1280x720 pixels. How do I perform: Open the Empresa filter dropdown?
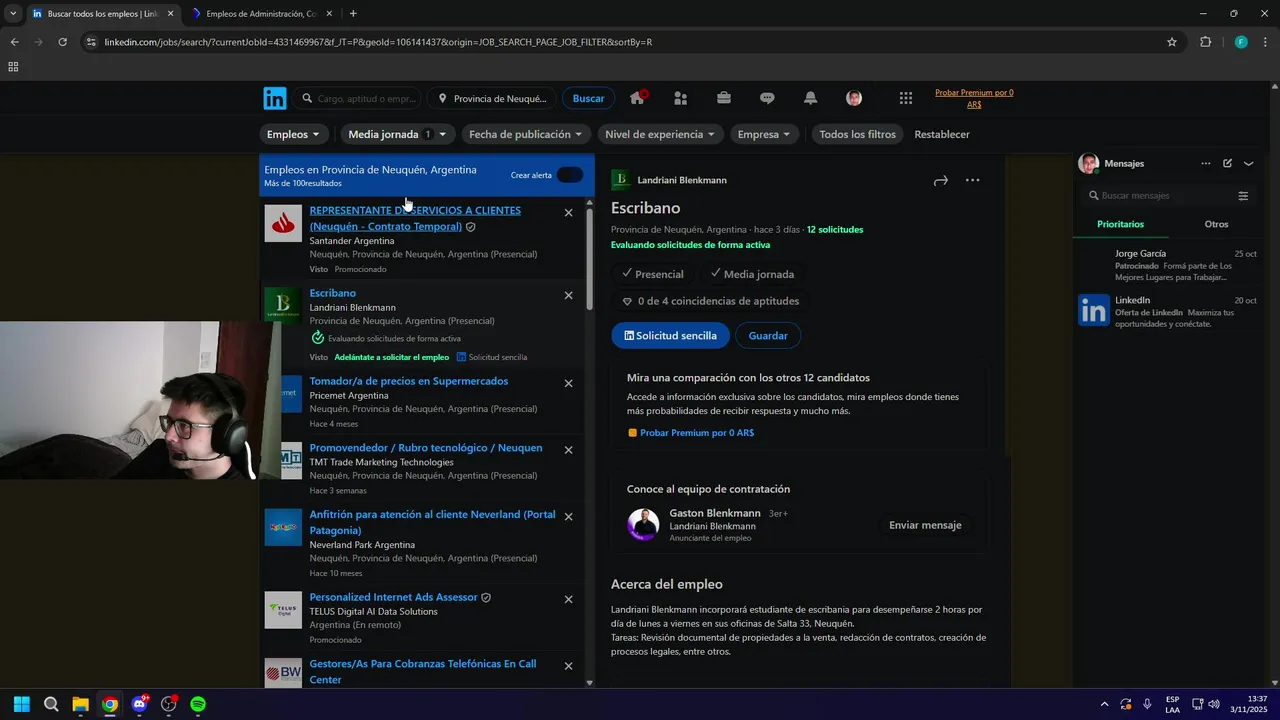click(763, 134)
